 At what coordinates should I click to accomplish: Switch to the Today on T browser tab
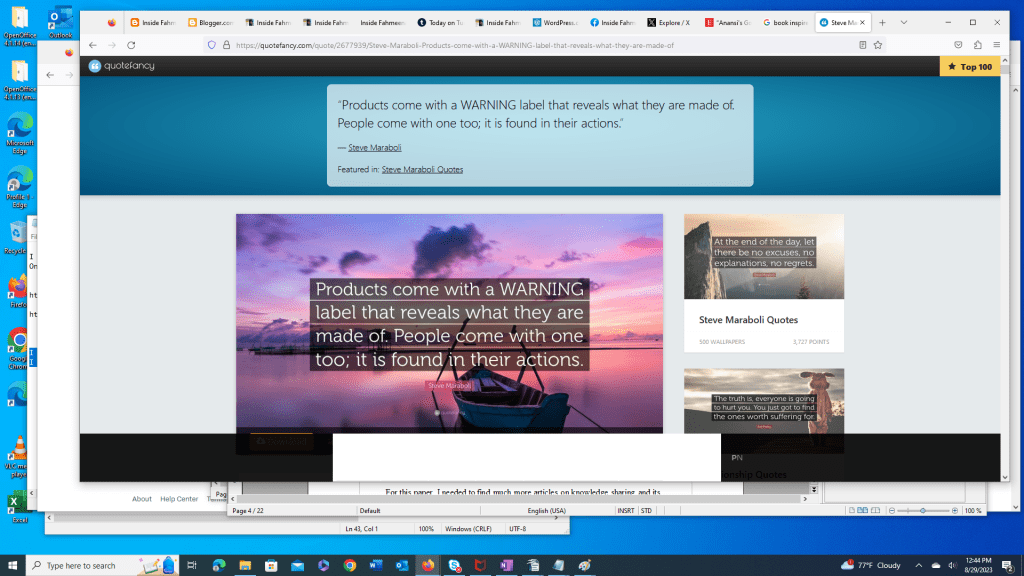pos(441,22)
